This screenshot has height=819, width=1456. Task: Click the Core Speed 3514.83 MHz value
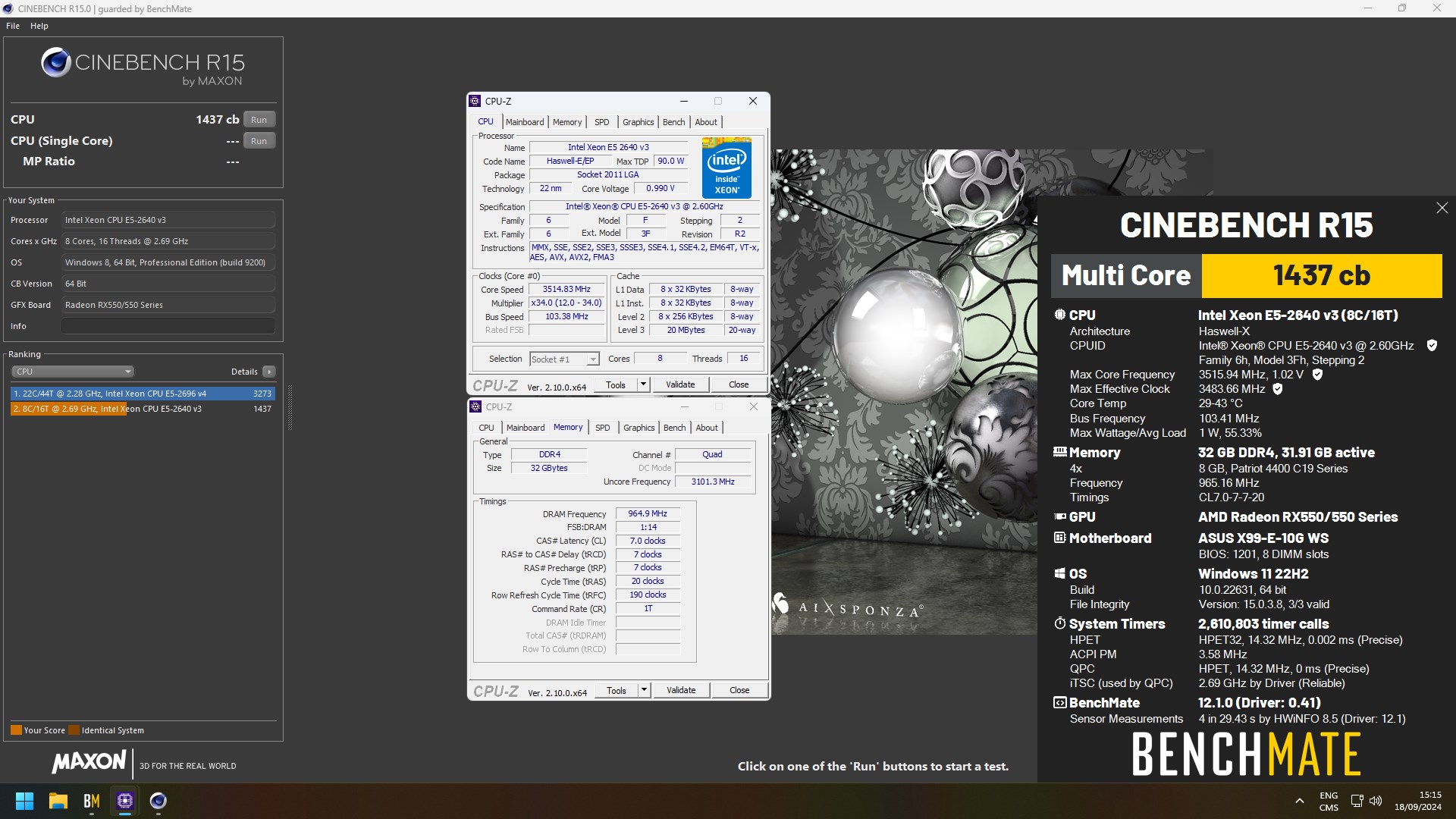[566, 289]
